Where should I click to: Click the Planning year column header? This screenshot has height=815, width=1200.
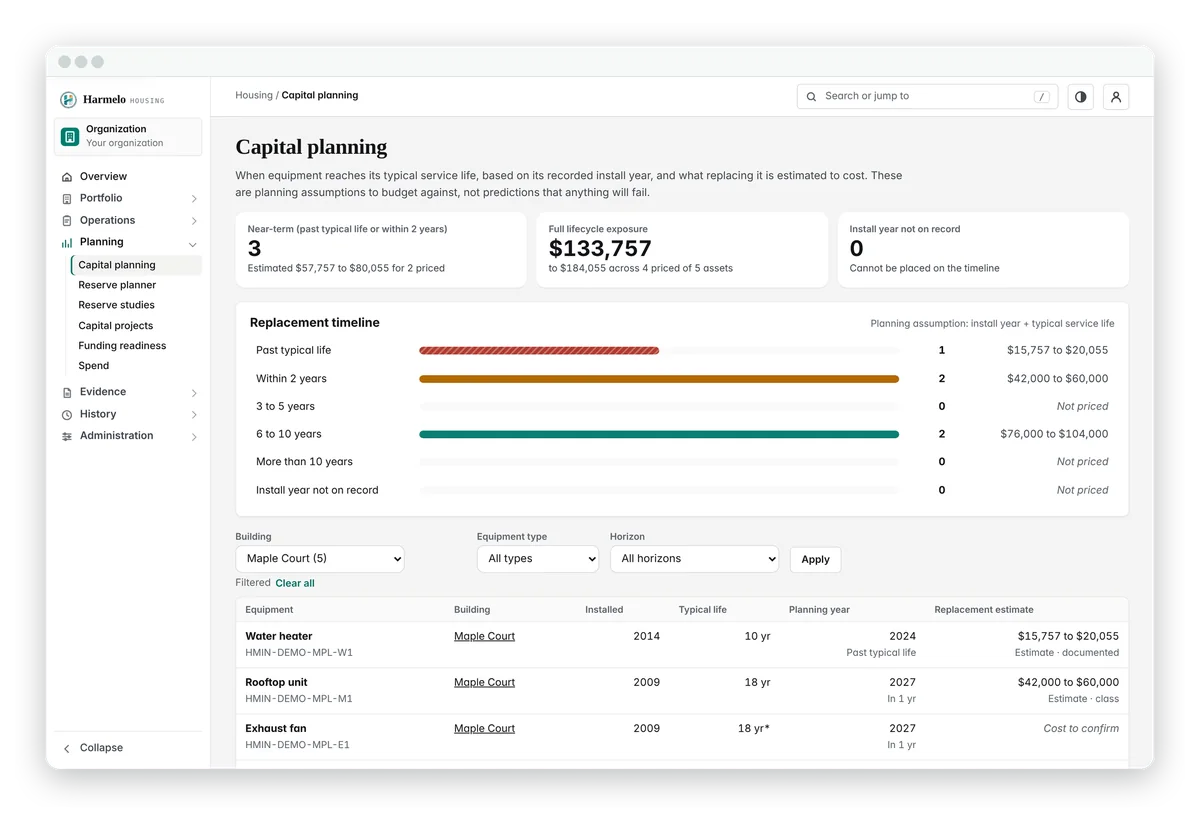click(819, 610)
